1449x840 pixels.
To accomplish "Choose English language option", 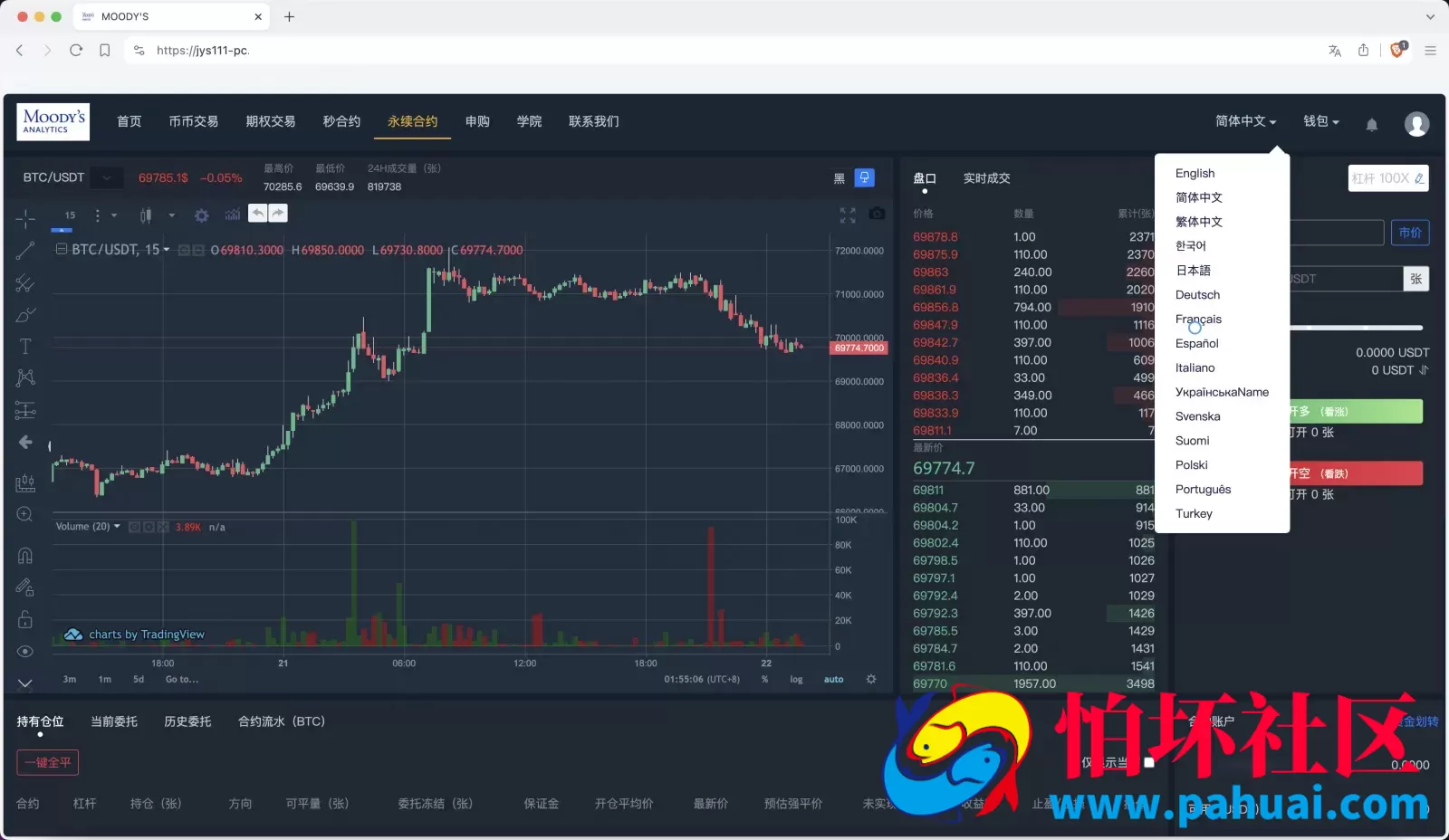I will (x=1195, y=173).
